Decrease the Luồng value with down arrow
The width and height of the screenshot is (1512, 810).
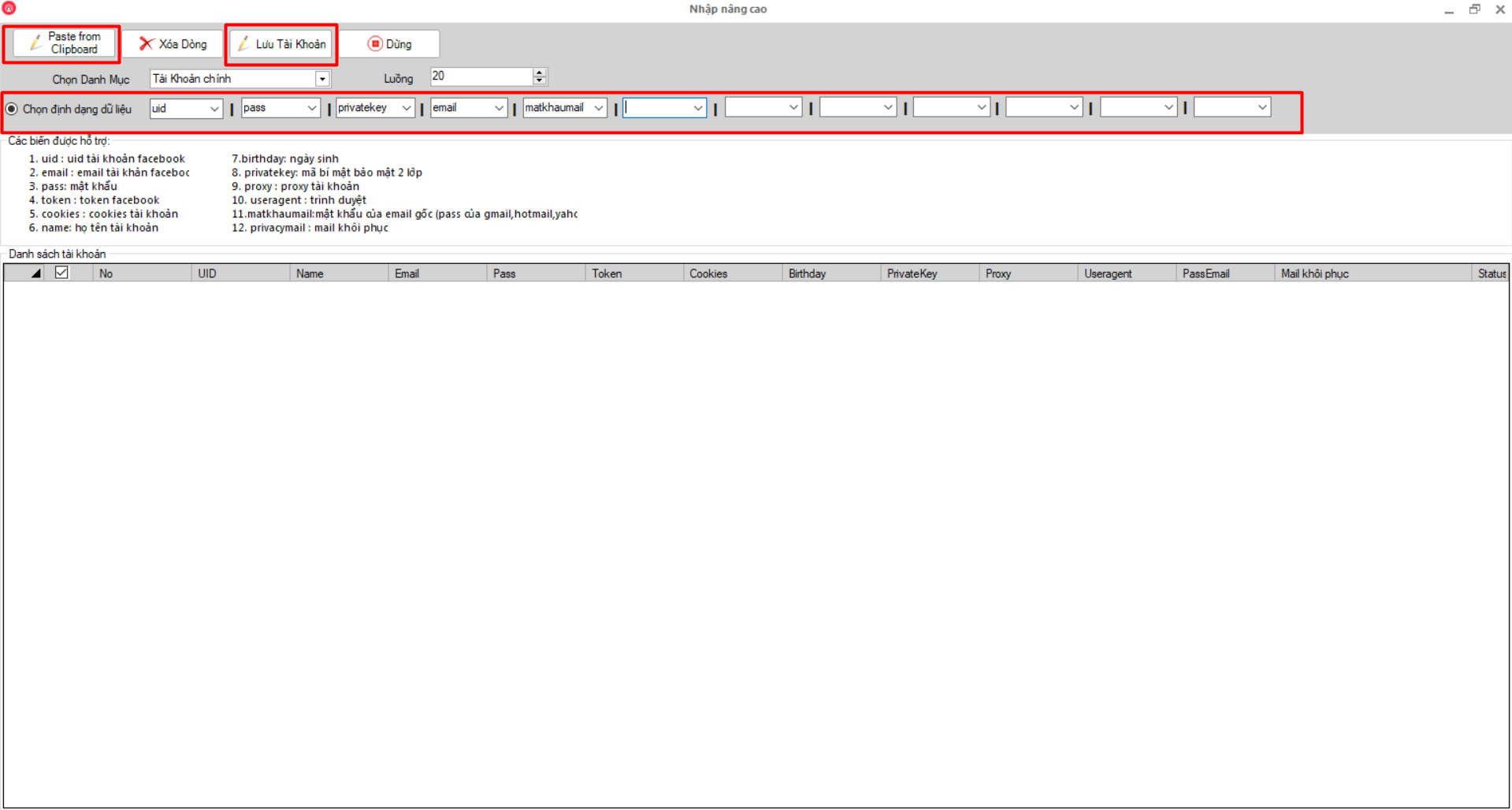[x=540, y=80]
